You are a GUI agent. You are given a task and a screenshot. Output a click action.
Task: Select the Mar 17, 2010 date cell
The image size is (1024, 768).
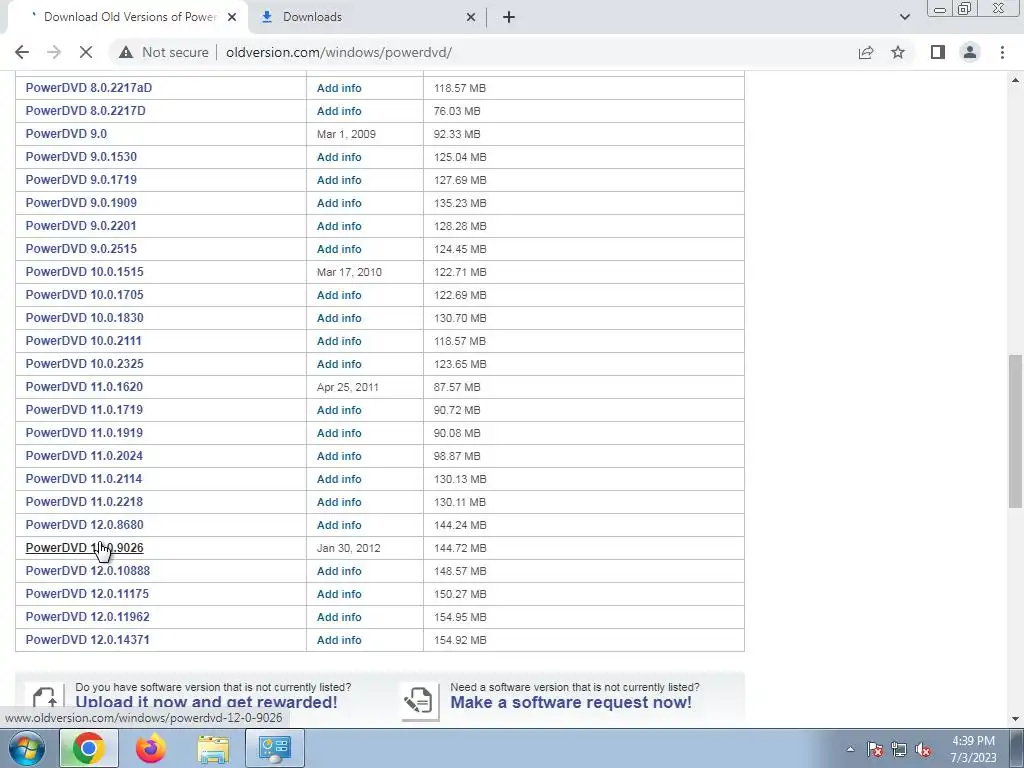pos(349,272)
